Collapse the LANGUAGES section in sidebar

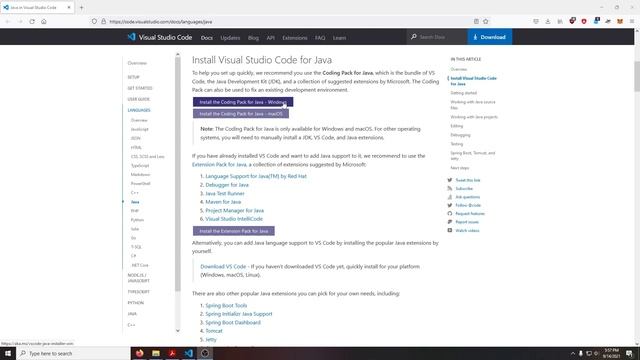click(139, 110)
